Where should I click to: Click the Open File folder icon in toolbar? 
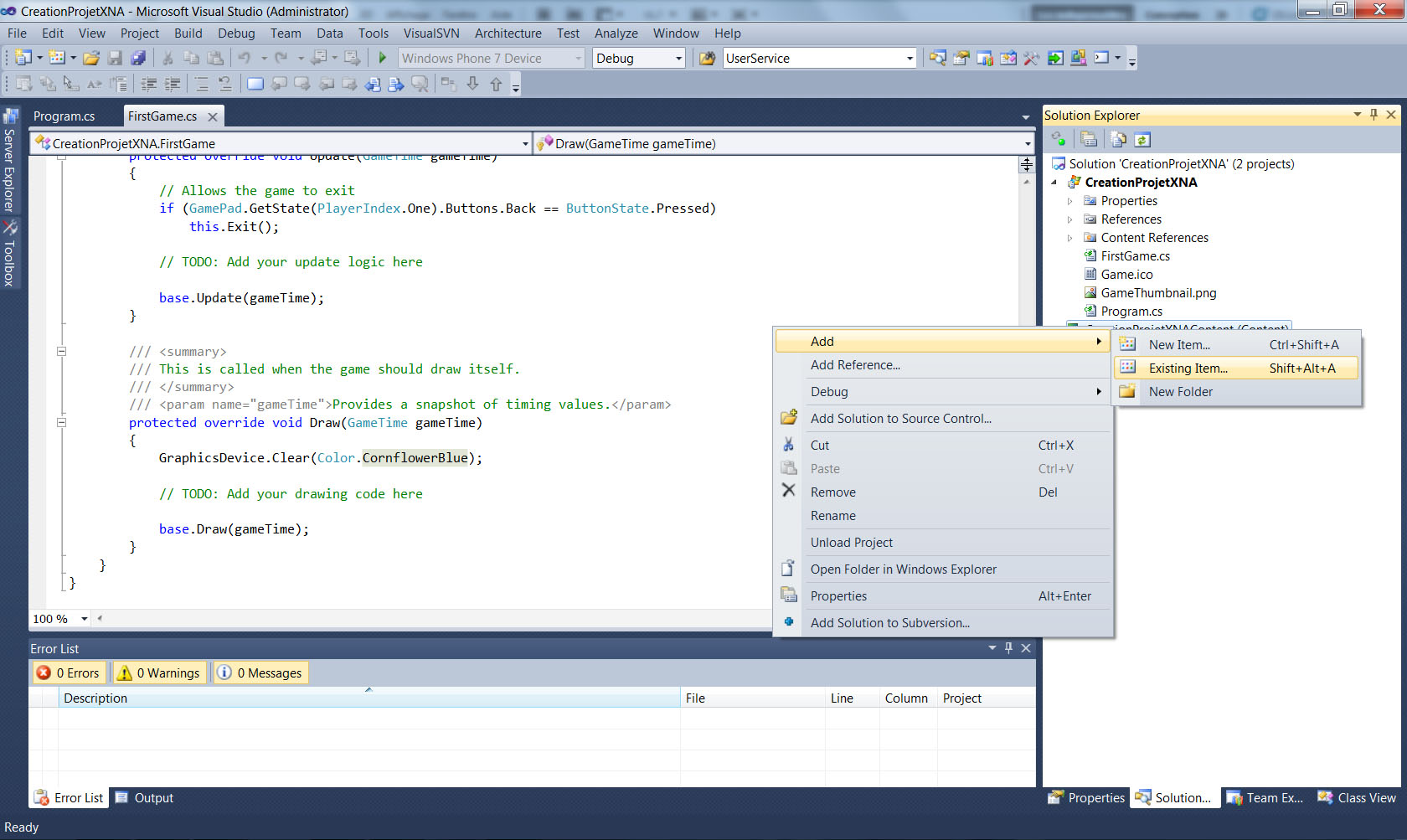point(91,58)
